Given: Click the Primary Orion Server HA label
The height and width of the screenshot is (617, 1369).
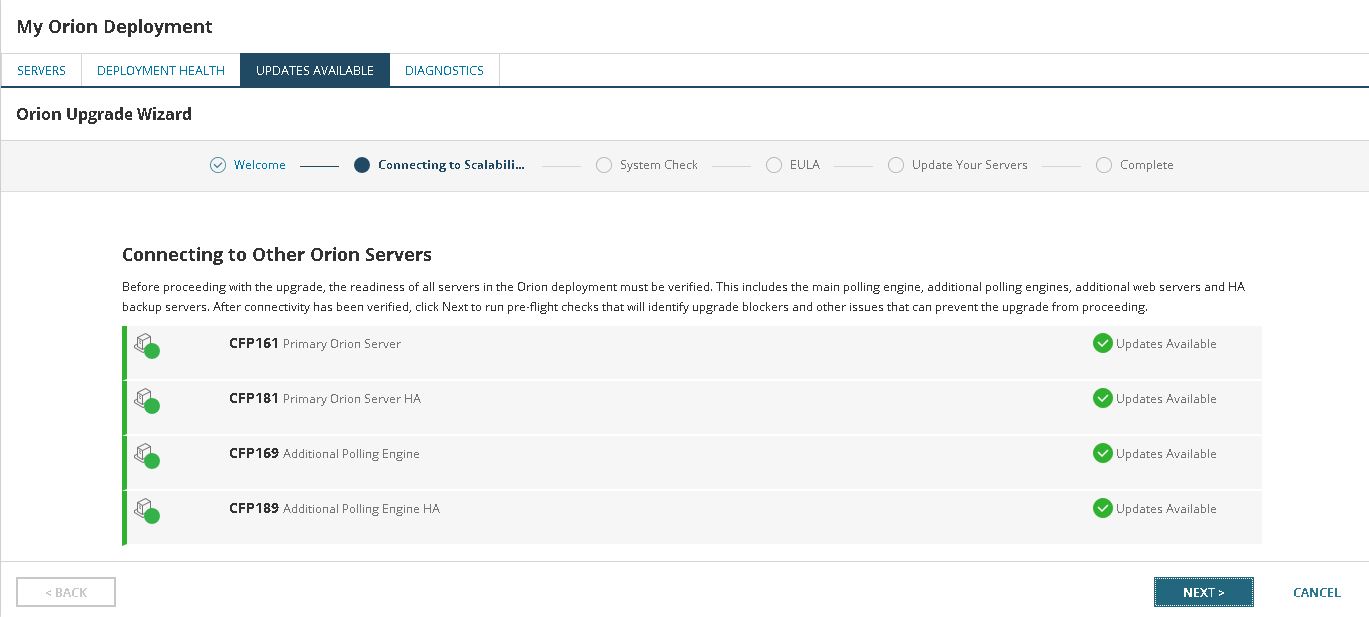Looking at the screenshot, I should tap(352, 399).
